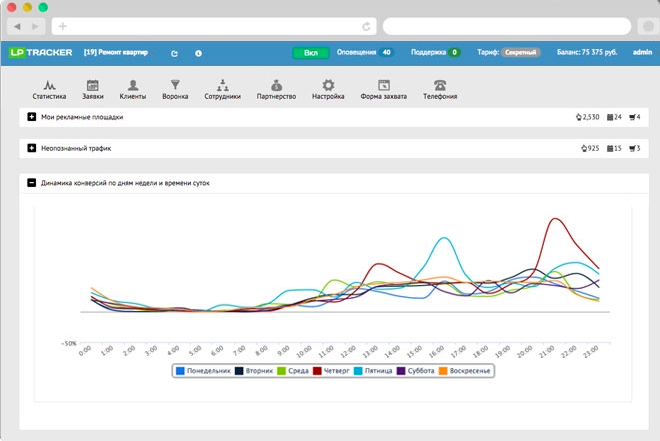Expand the Неопознанный трафик panel

tap(32, 148)
